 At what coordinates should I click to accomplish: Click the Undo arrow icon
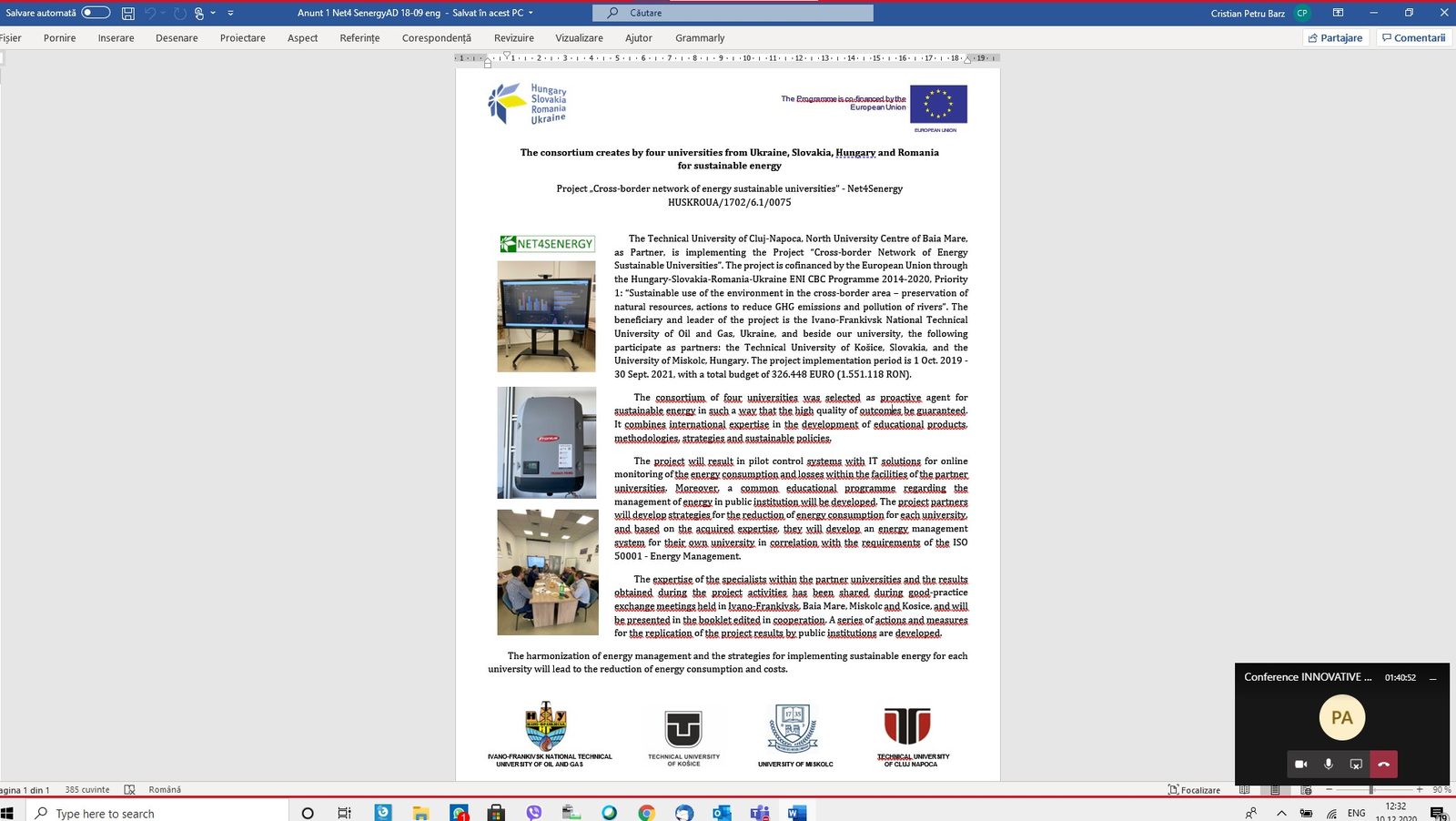point(150,13)
